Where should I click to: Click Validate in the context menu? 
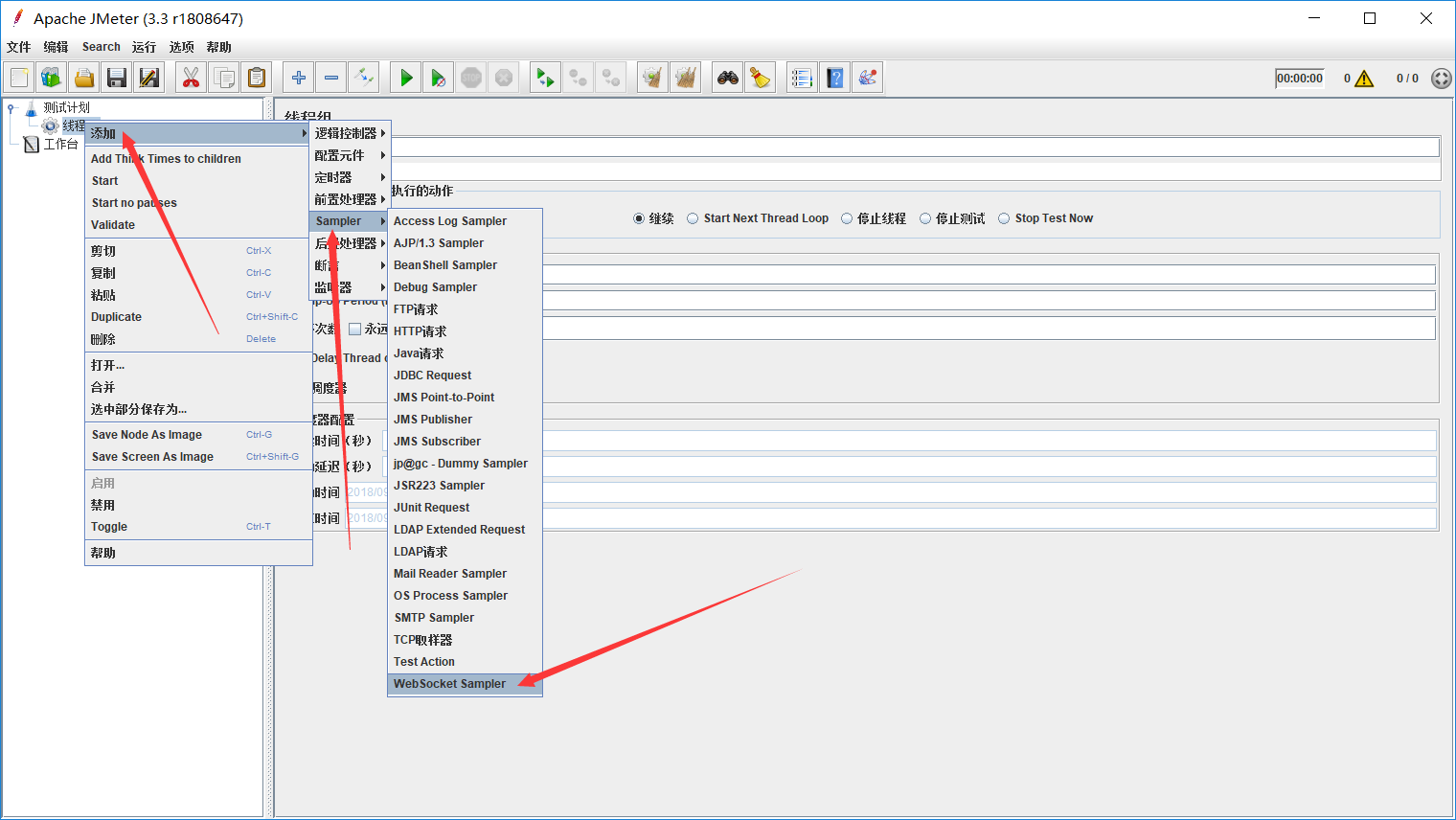(198, 225)
